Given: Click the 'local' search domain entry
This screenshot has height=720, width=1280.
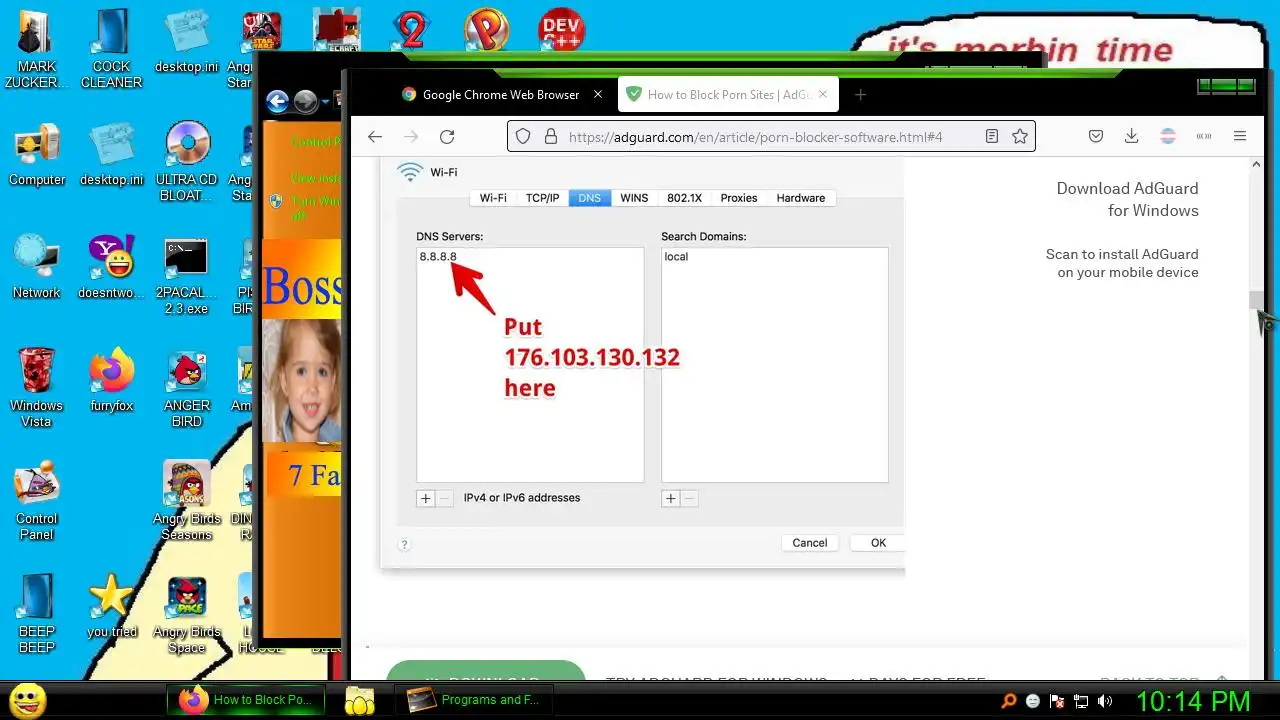Looking at the screenshot, I should tap(676, 257).
